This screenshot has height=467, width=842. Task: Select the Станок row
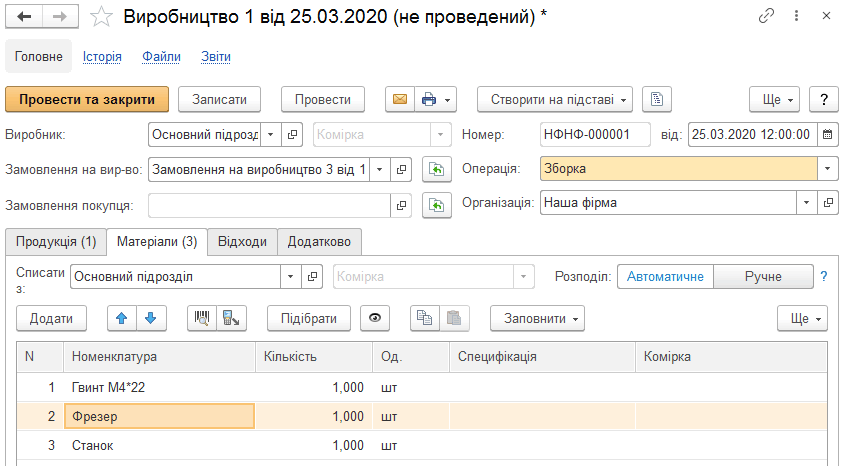pos(422,445)
